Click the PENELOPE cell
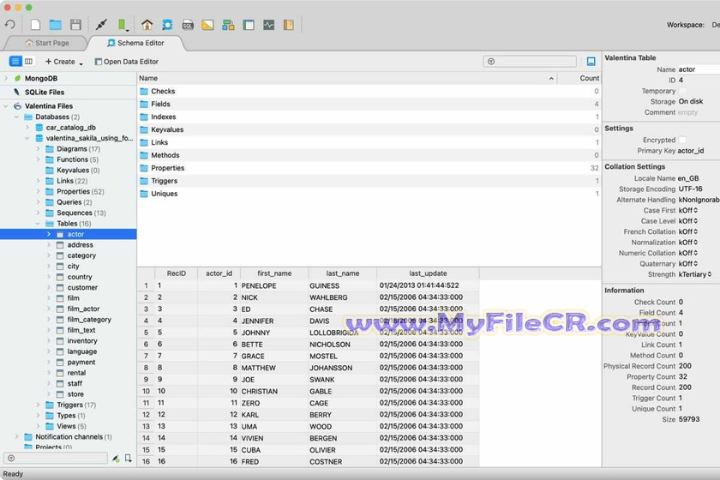720x480 pixels. (x=274, y=286)
